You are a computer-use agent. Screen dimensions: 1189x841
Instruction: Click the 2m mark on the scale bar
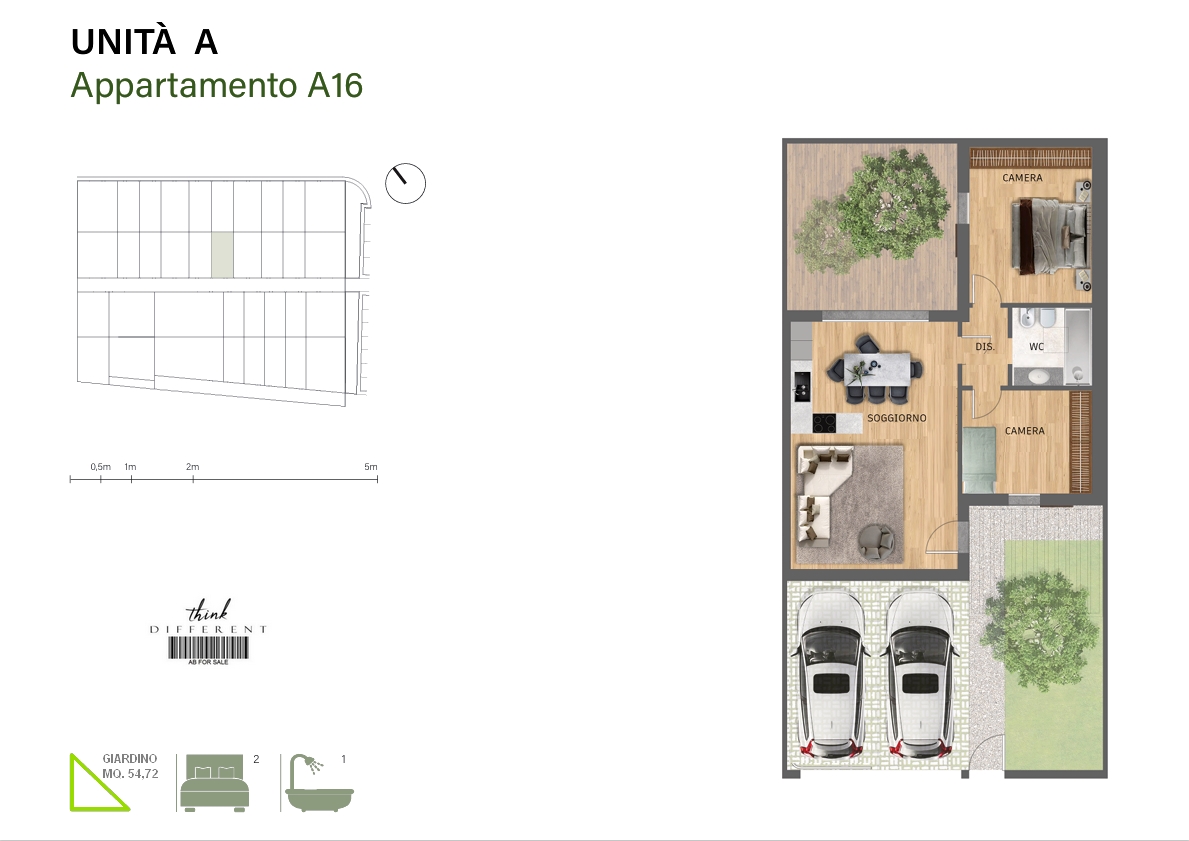point(193,479)
